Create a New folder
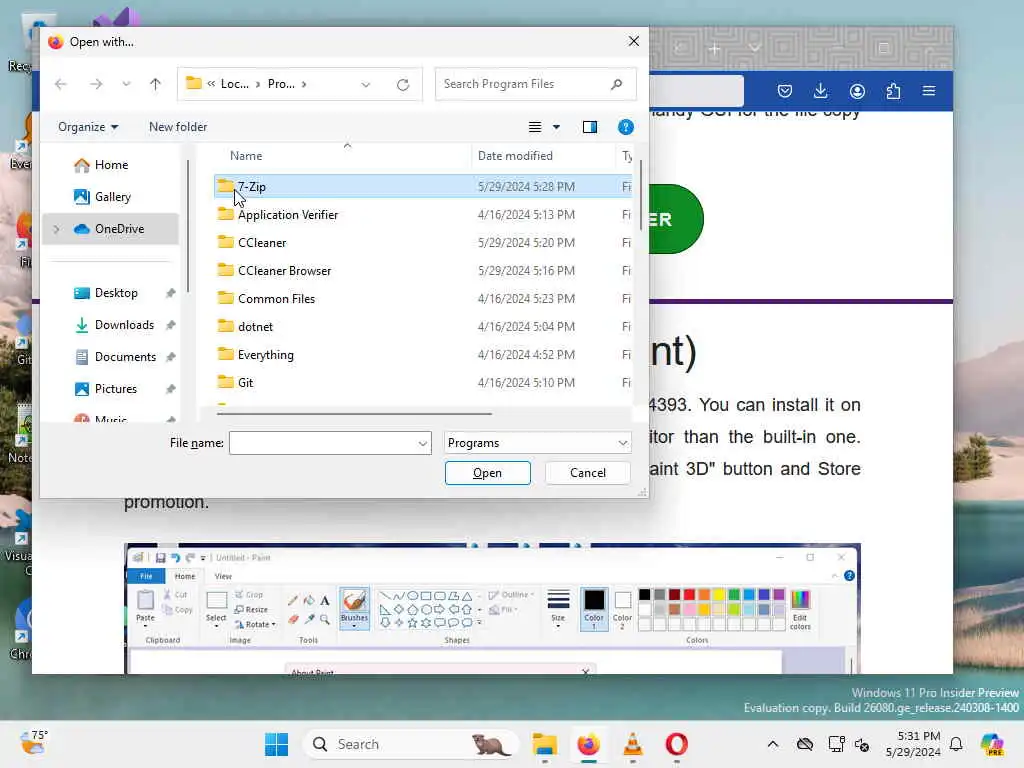 [x=178, y=127]
